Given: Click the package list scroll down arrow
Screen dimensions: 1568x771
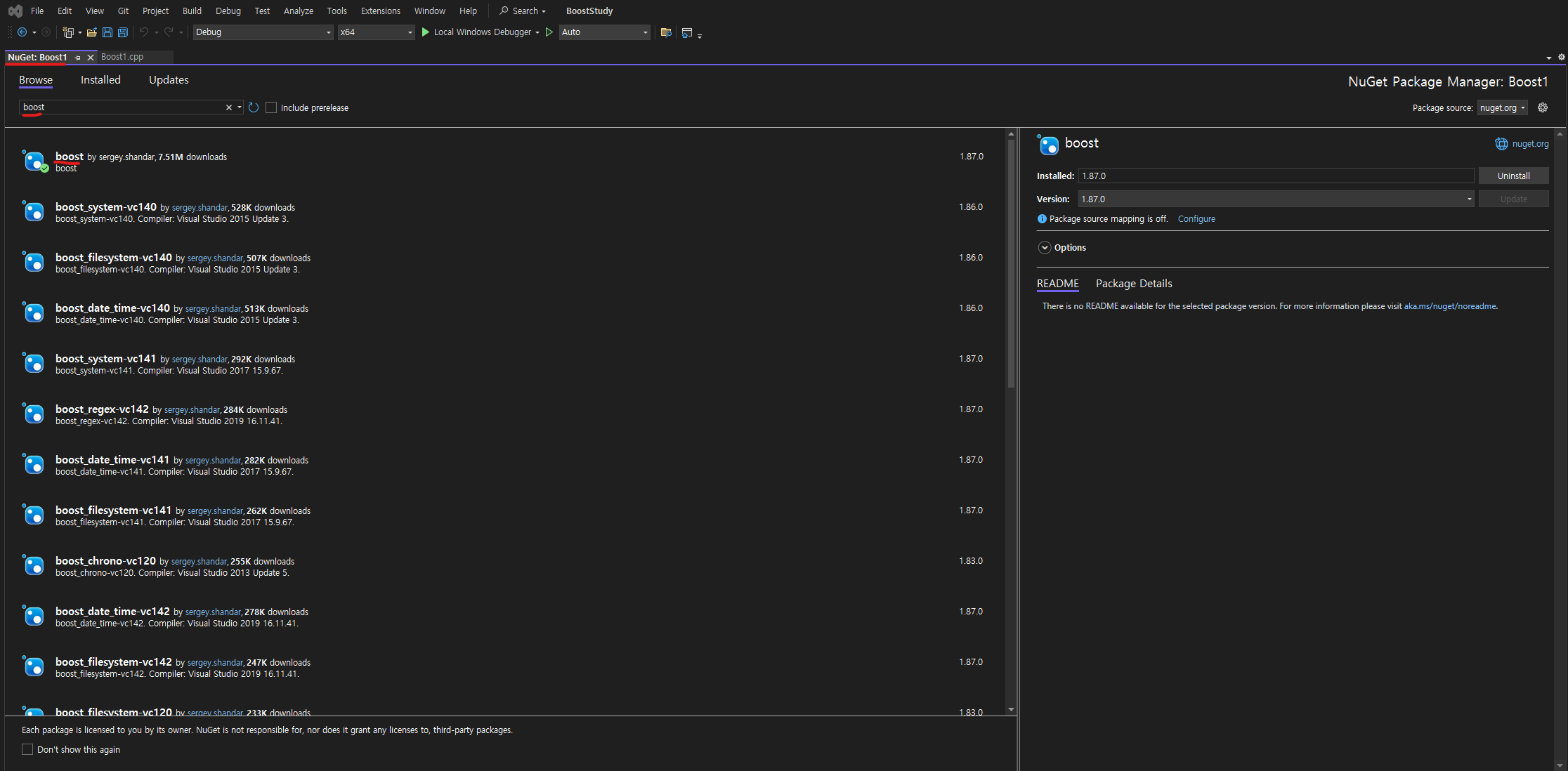Looking at the screenshot, I should click(1011, 709).
